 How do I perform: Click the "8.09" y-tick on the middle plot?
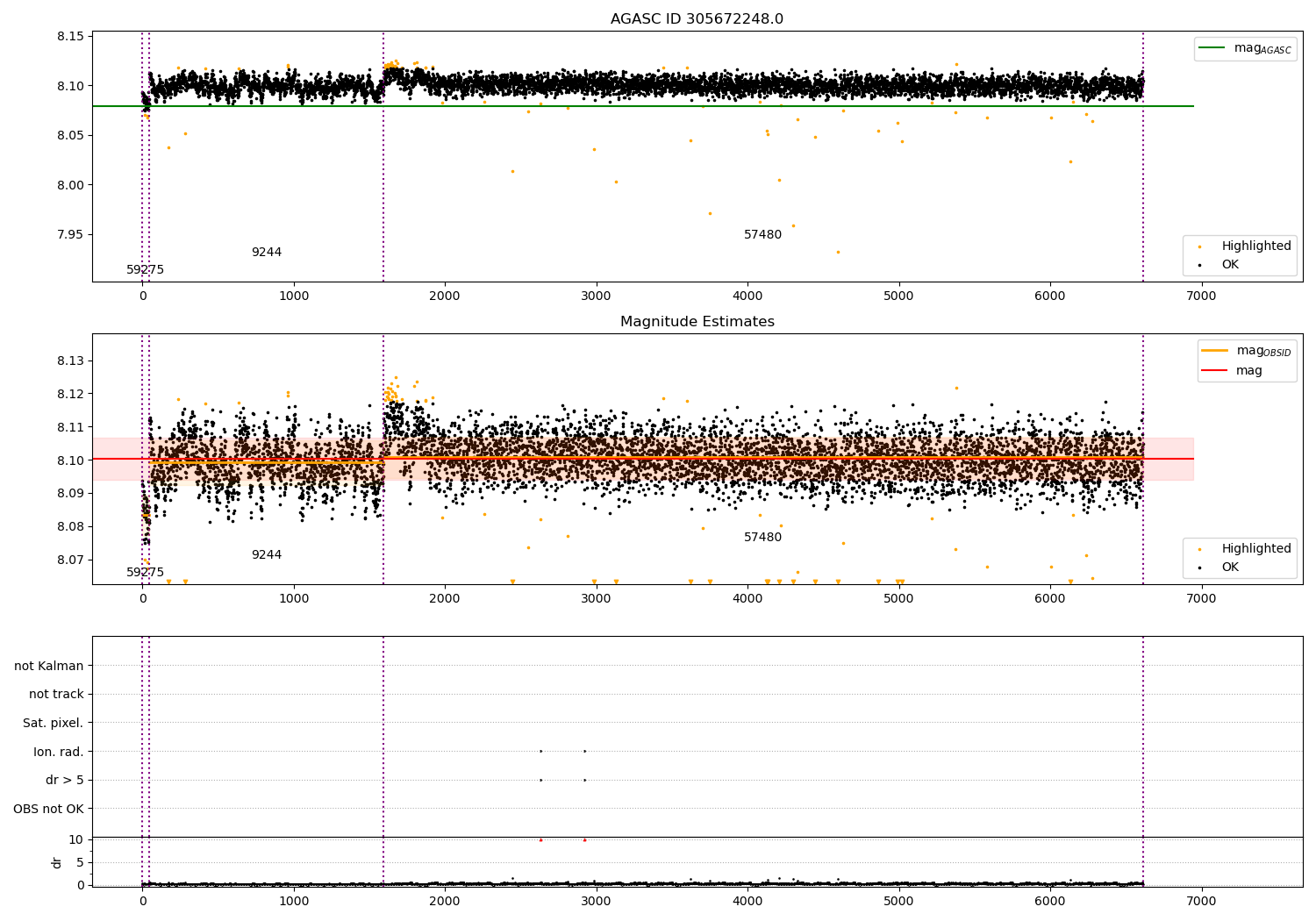pyautogui.click(x=70, y=494)
